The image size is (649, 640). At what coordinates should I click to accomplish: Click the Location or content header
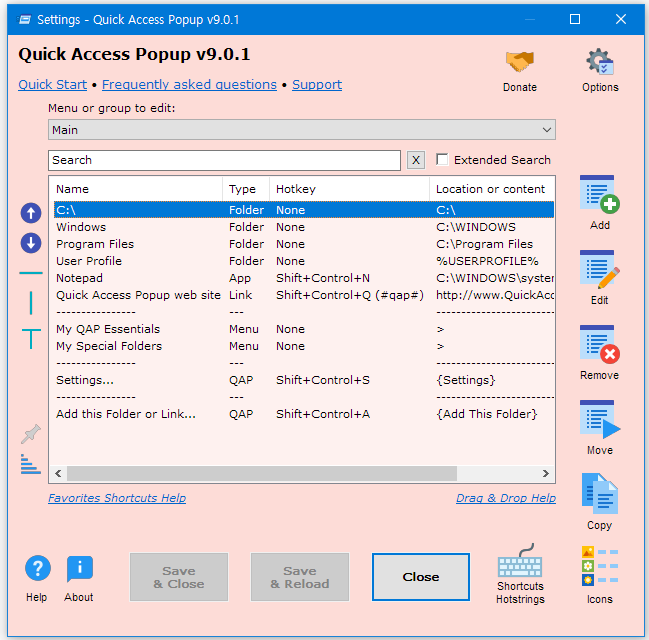(x=492, y=189)
